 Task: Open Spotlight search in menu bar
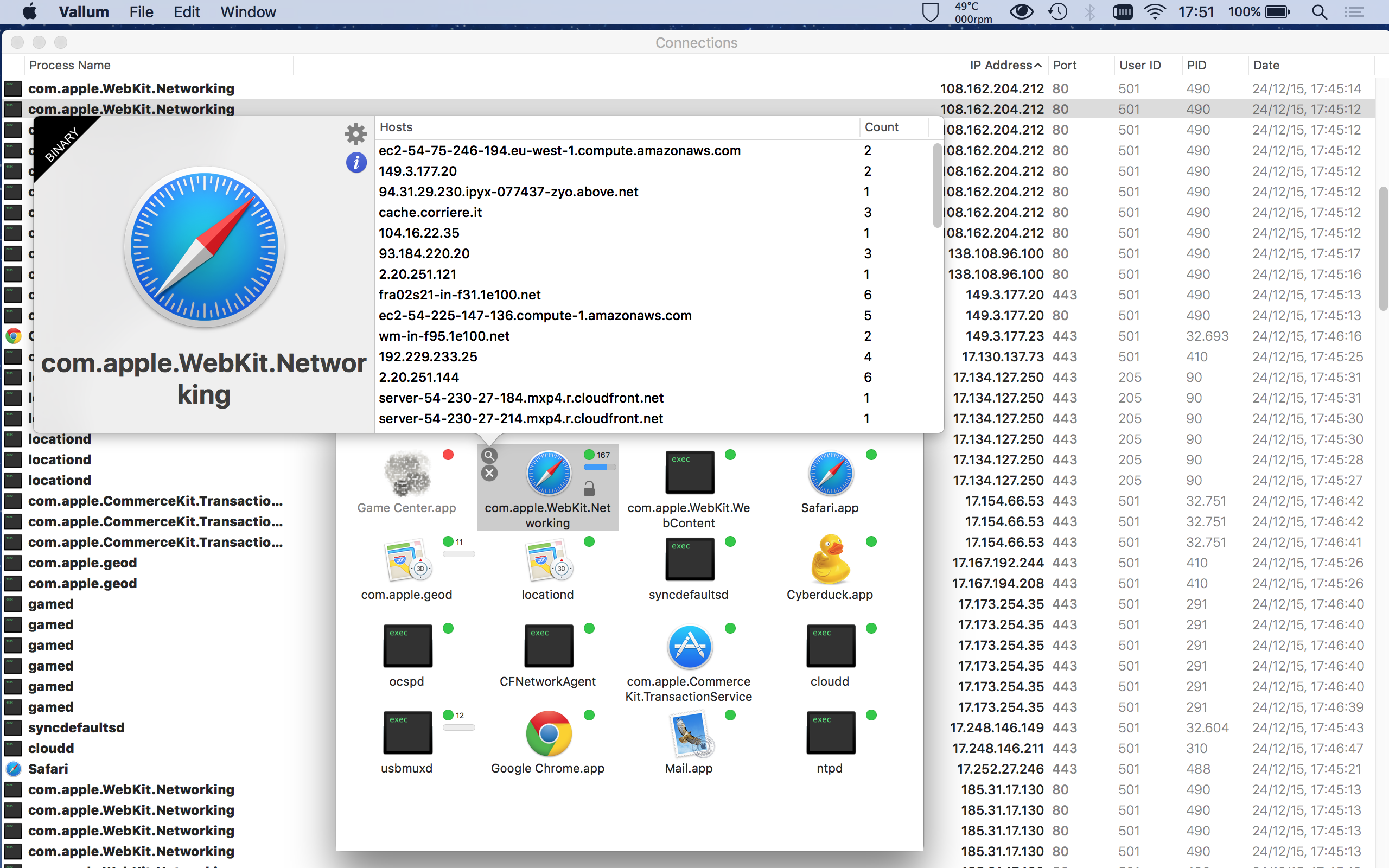(x=1320, y=12)
